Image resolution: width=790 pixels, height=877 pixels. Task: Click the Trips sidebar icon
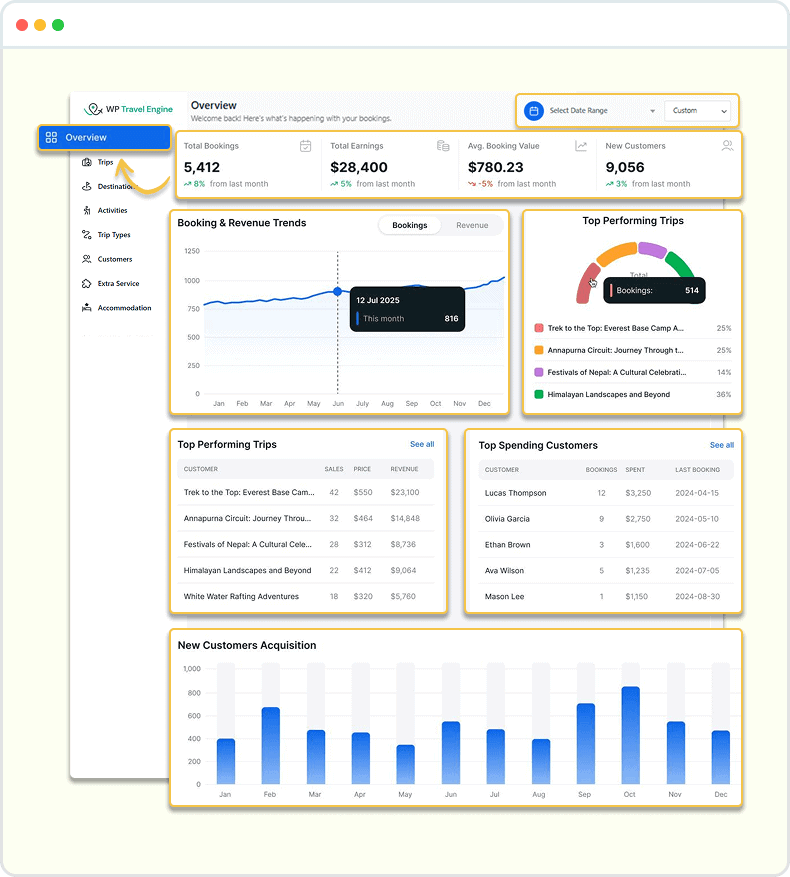87,162
